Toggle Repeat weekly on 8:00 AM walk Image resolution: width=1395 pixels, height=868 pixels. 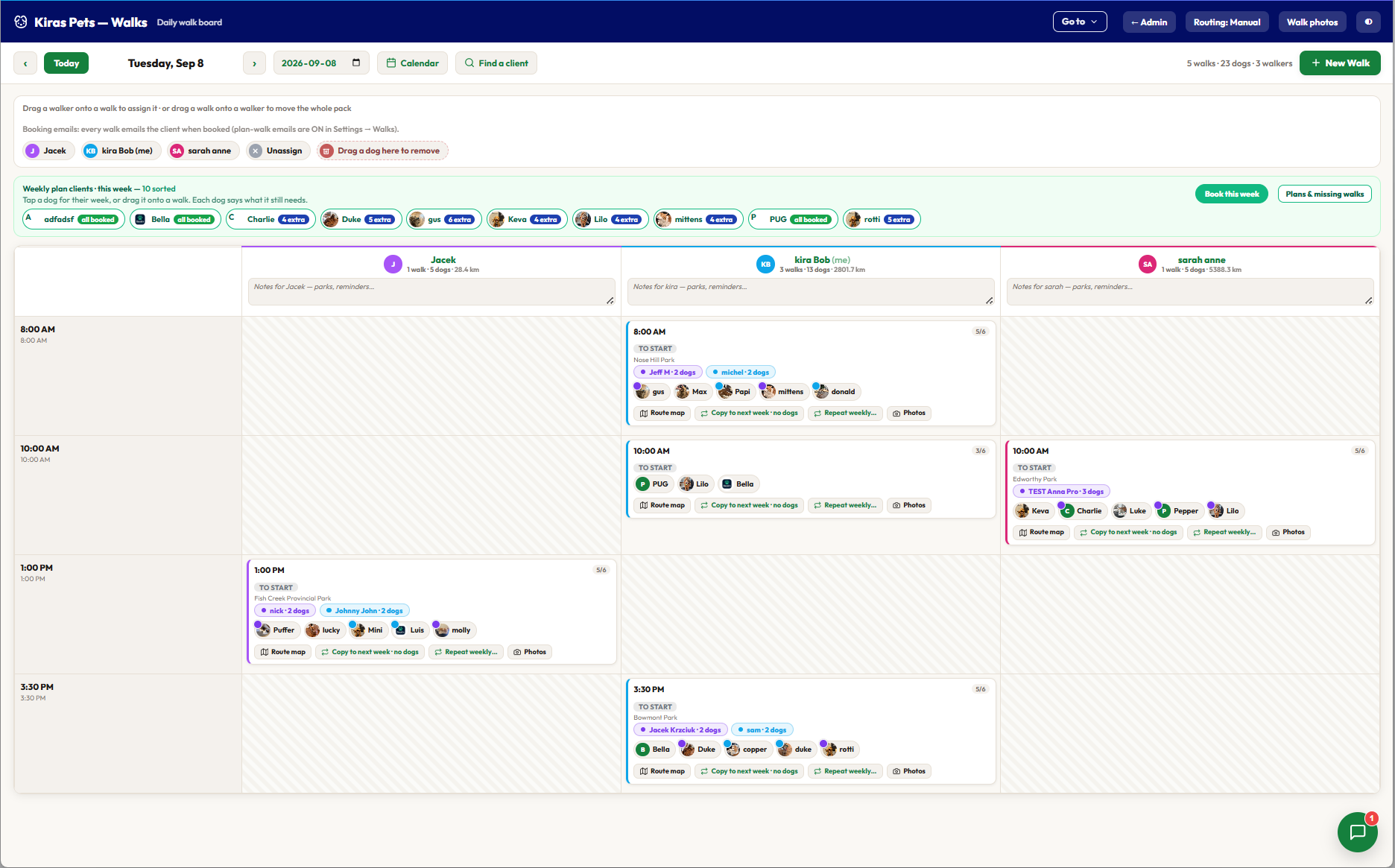pos(845,413)
